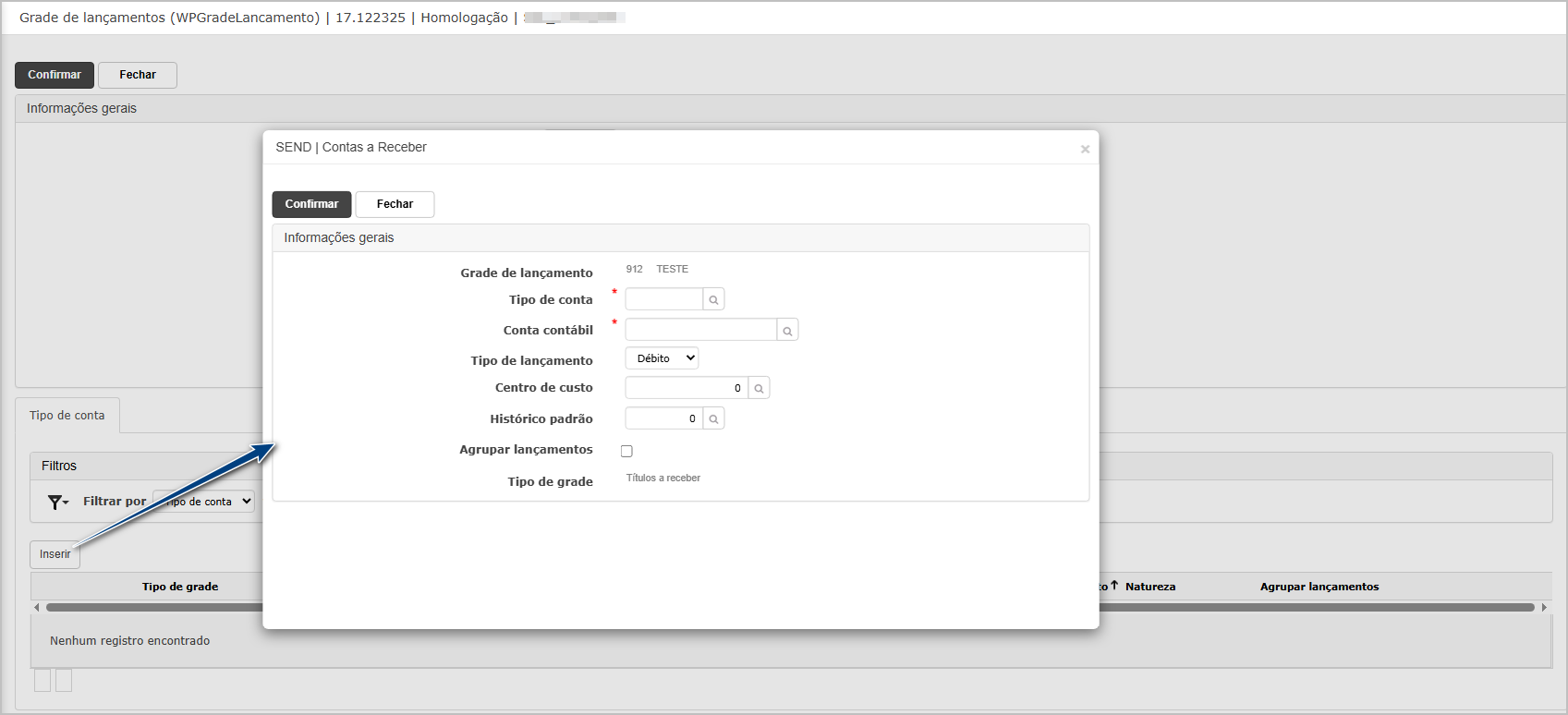1568x715 pixels.
Task: Close the Contas a Receber dialog with X
Action: [1085, 149]
